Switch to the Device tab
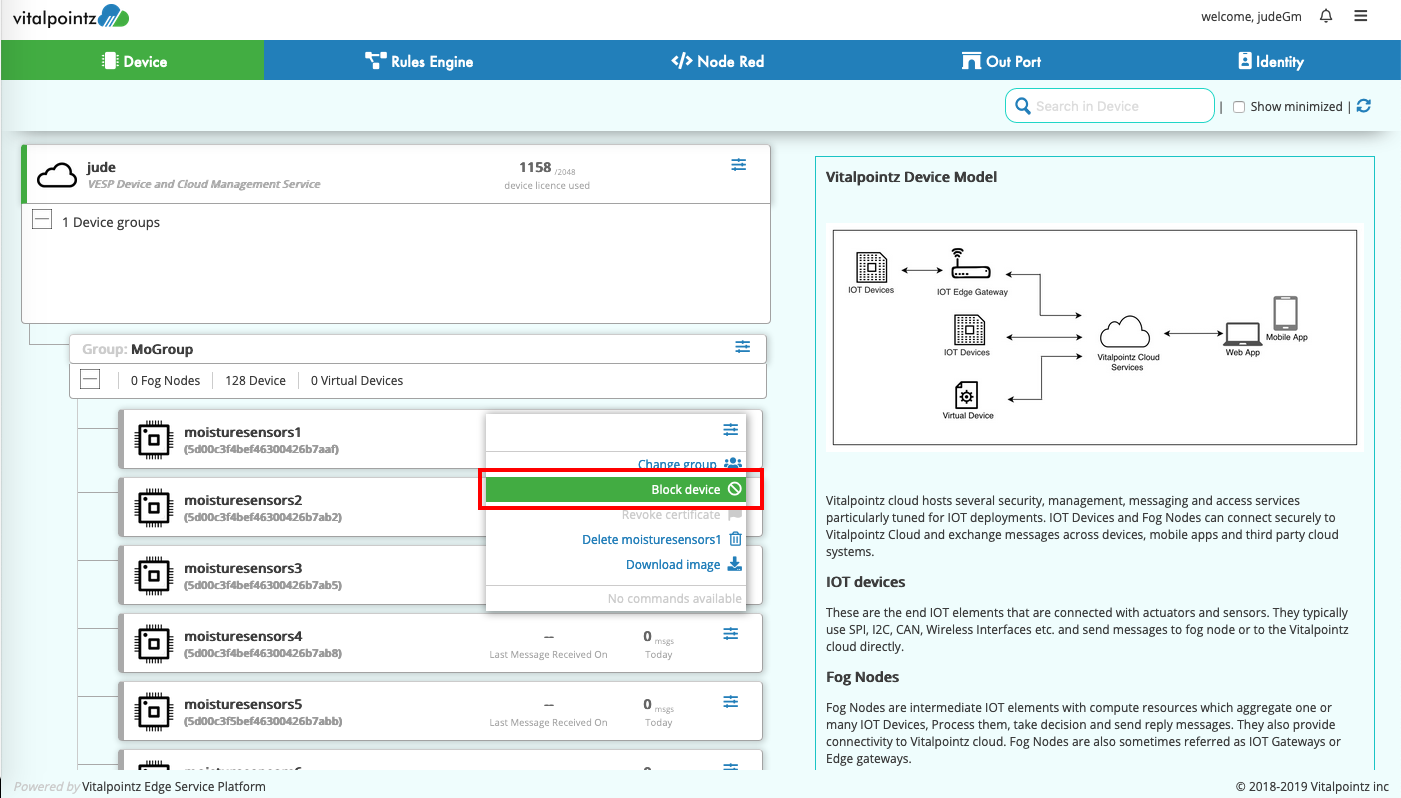The image size is (1401, 798). click(x=133, y=60)
